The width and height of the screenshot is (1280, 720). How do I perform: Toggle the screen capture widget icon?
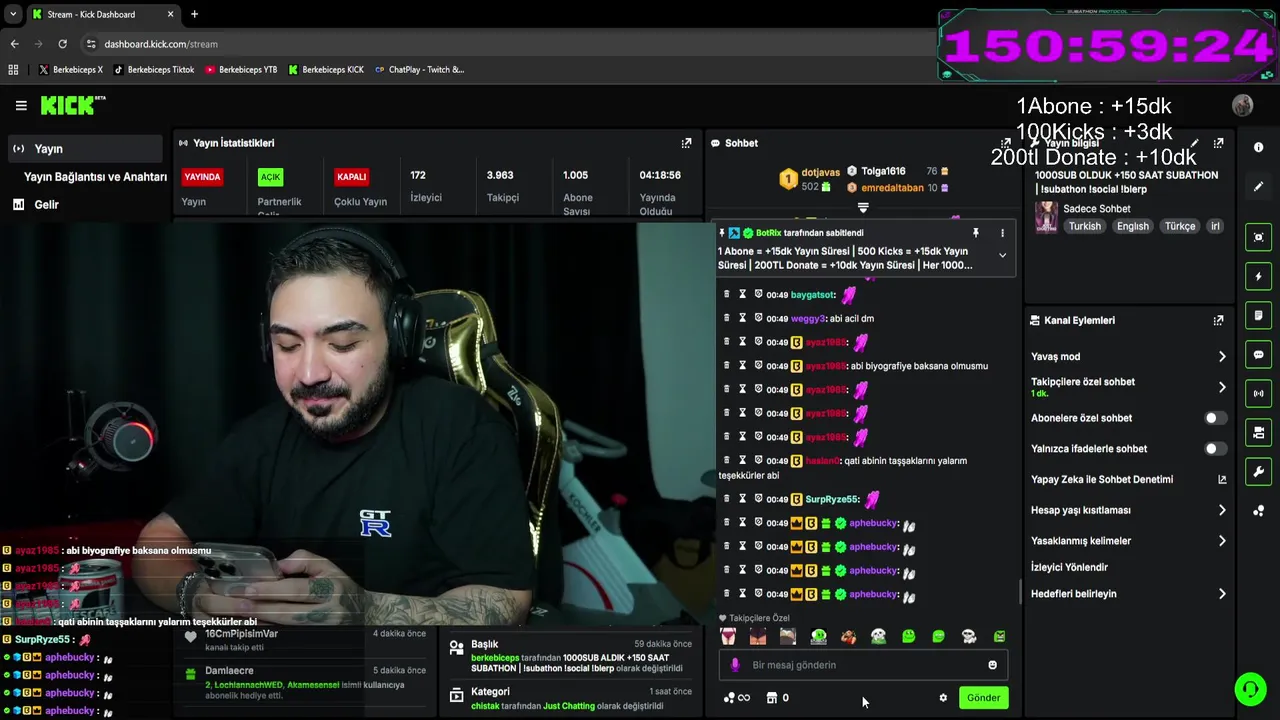tap(1258, 237)
